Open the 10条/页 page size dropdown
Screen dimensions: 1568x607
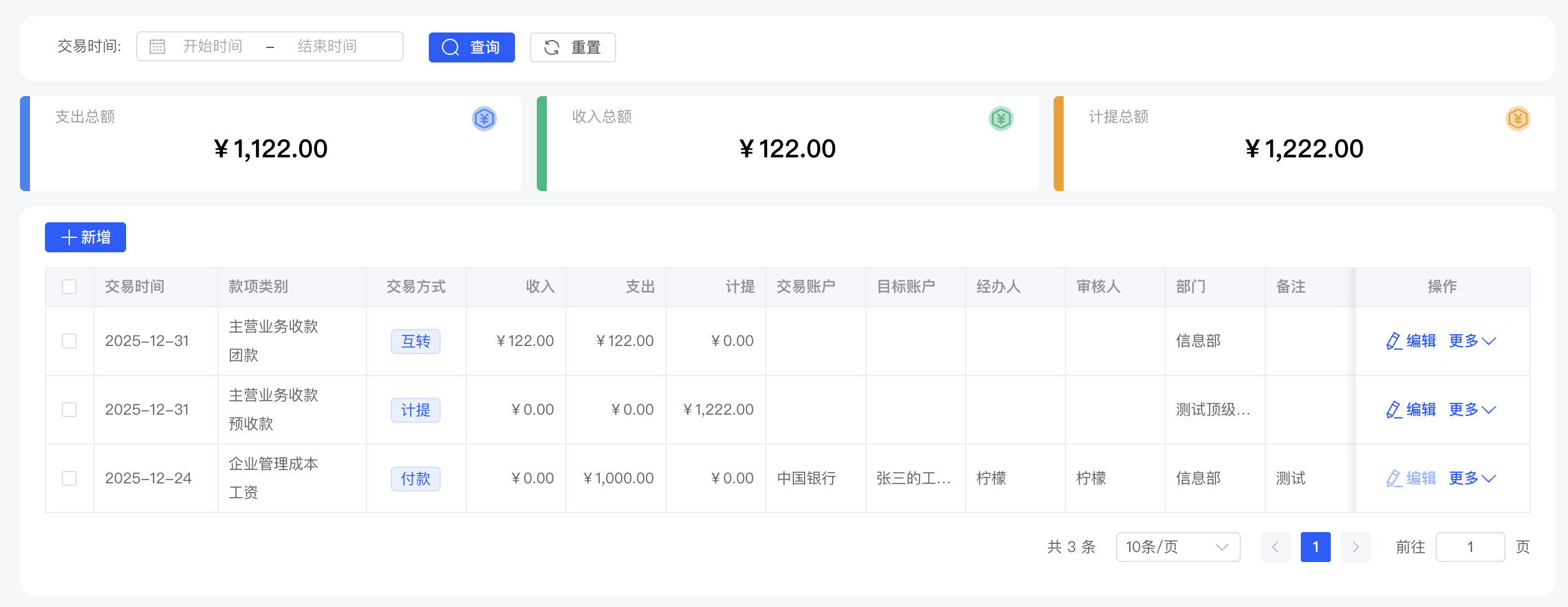tap(1177, 547)
